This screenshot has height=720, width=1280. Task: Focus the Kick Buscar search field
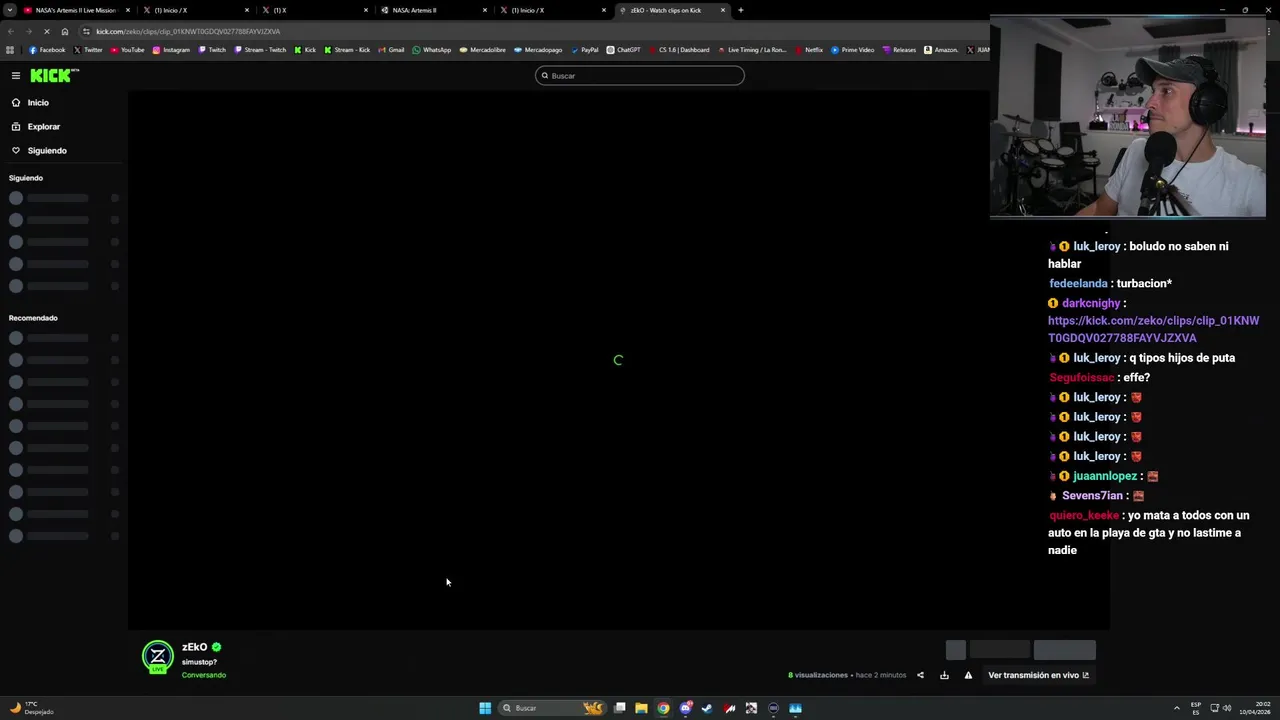point(640,75)
